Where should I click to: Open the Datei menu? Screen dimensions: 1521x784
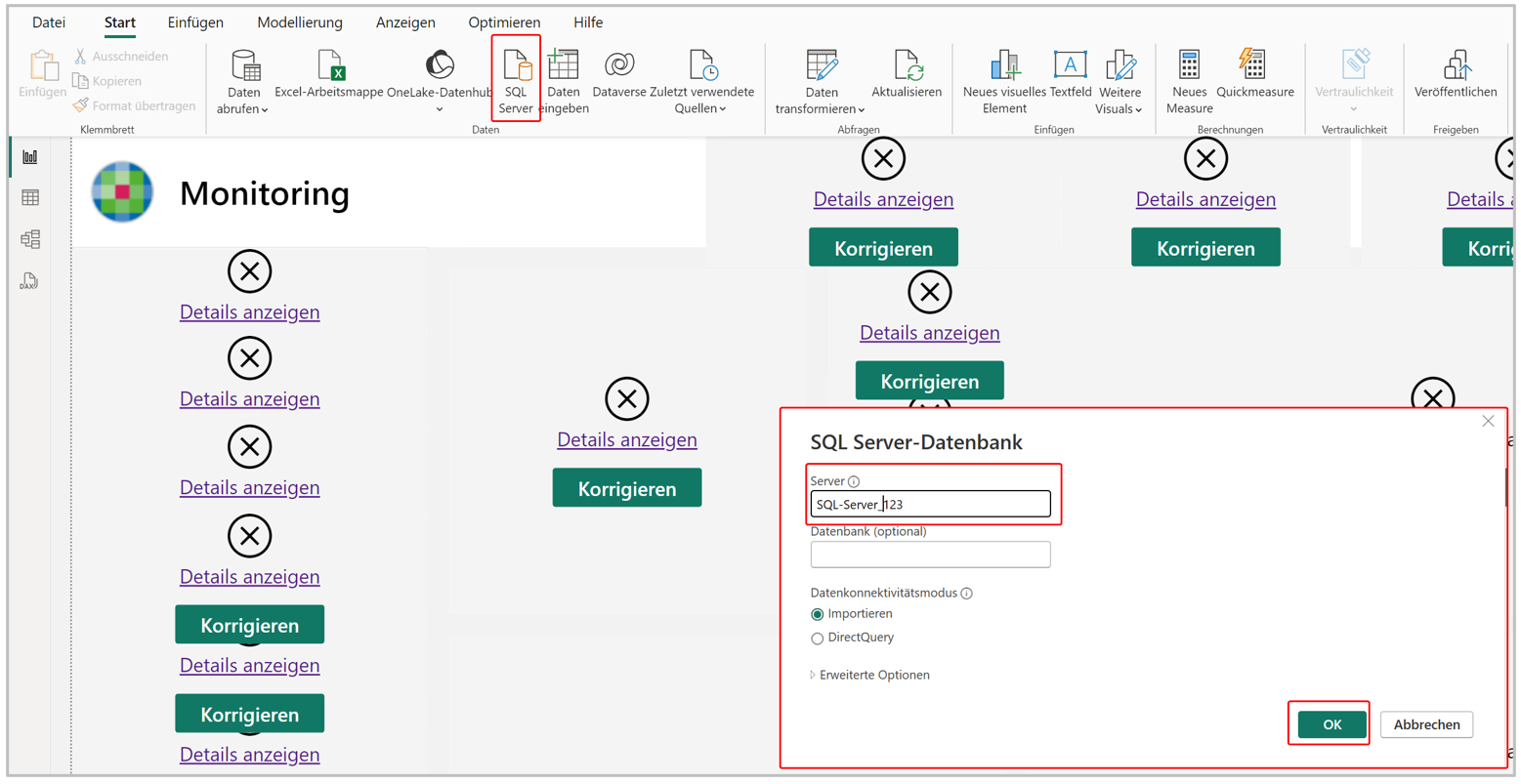[x=49, y=21]
